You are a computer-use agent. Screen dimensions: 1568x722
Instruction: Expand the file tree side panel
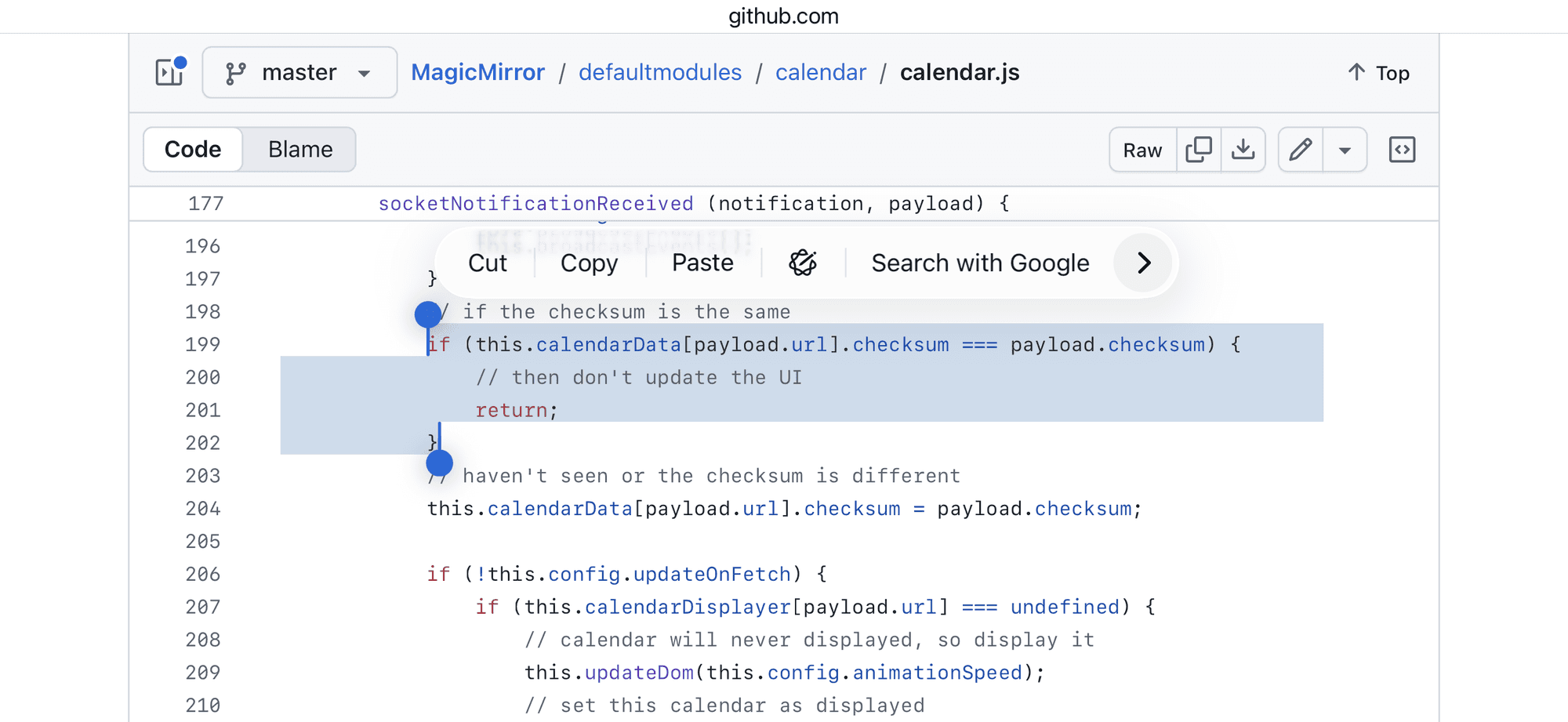pos(170,72)
